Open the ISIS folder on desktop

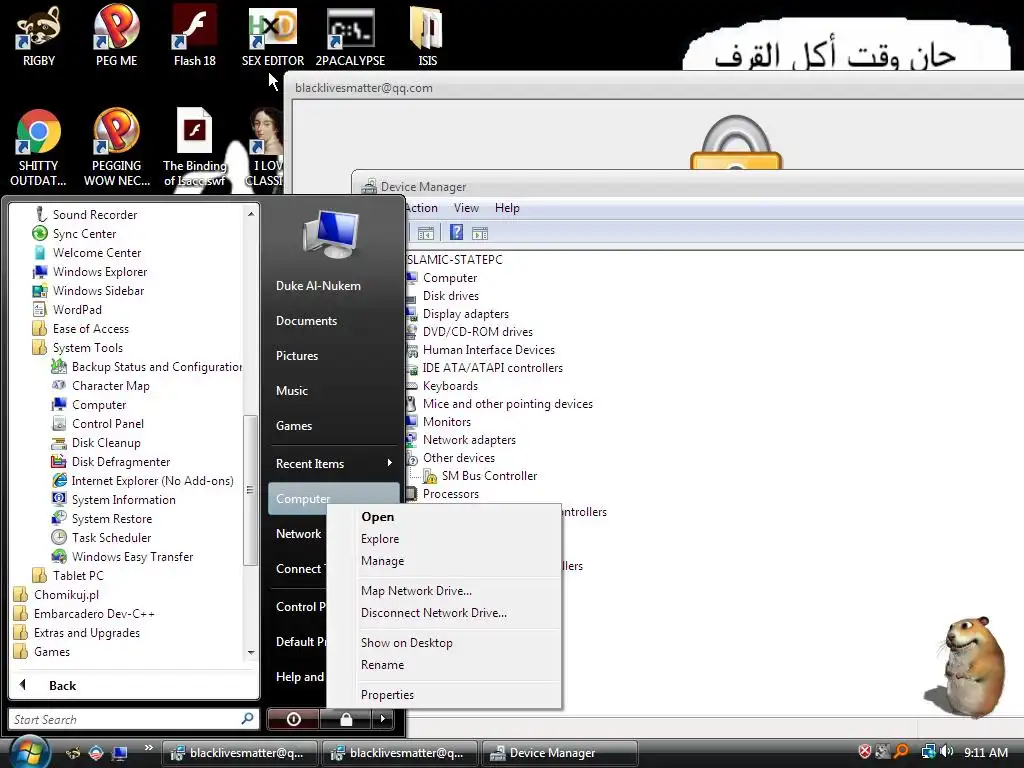coord(427,36)
